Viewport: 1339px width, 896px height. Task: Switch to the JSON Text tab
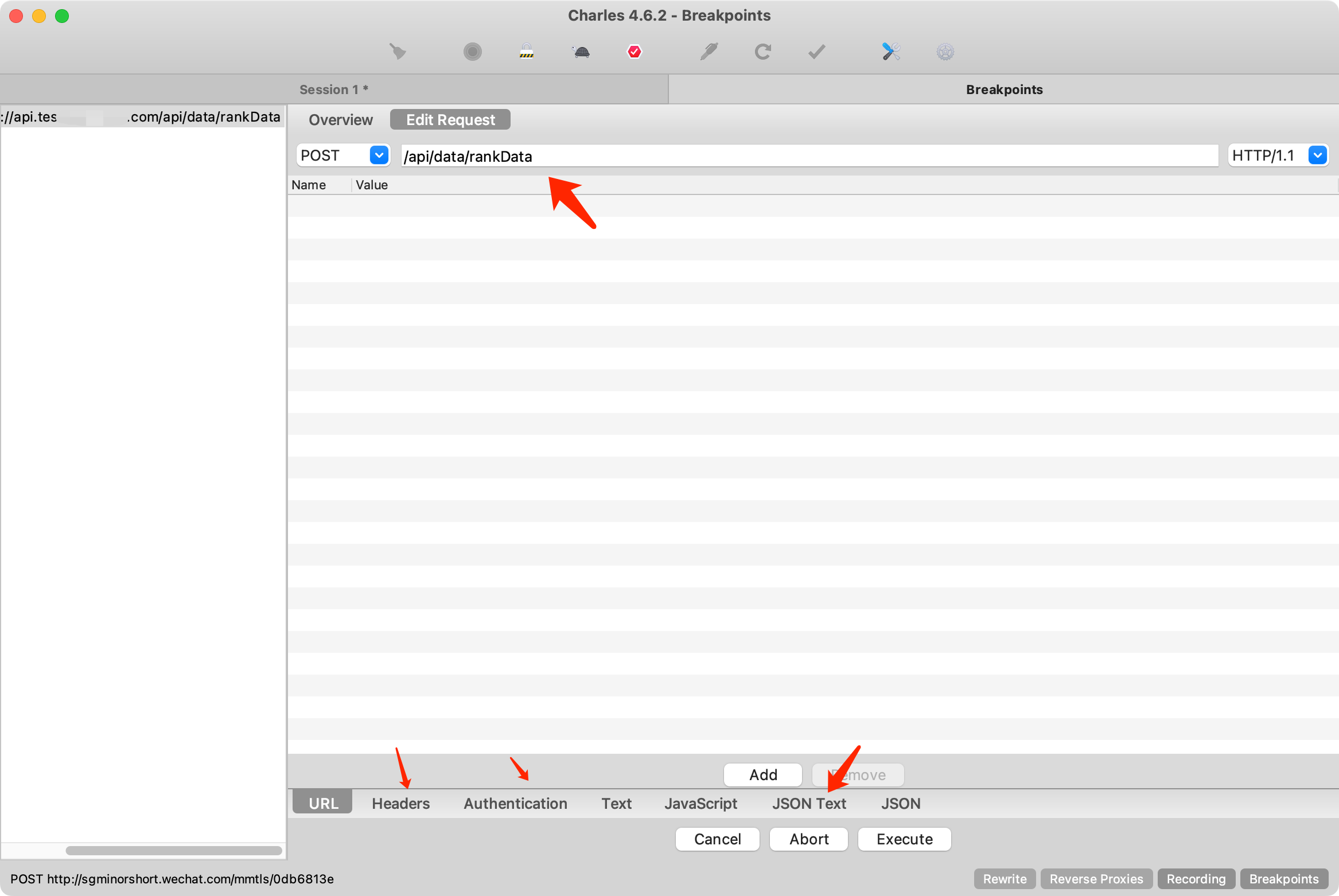(809, 804)
